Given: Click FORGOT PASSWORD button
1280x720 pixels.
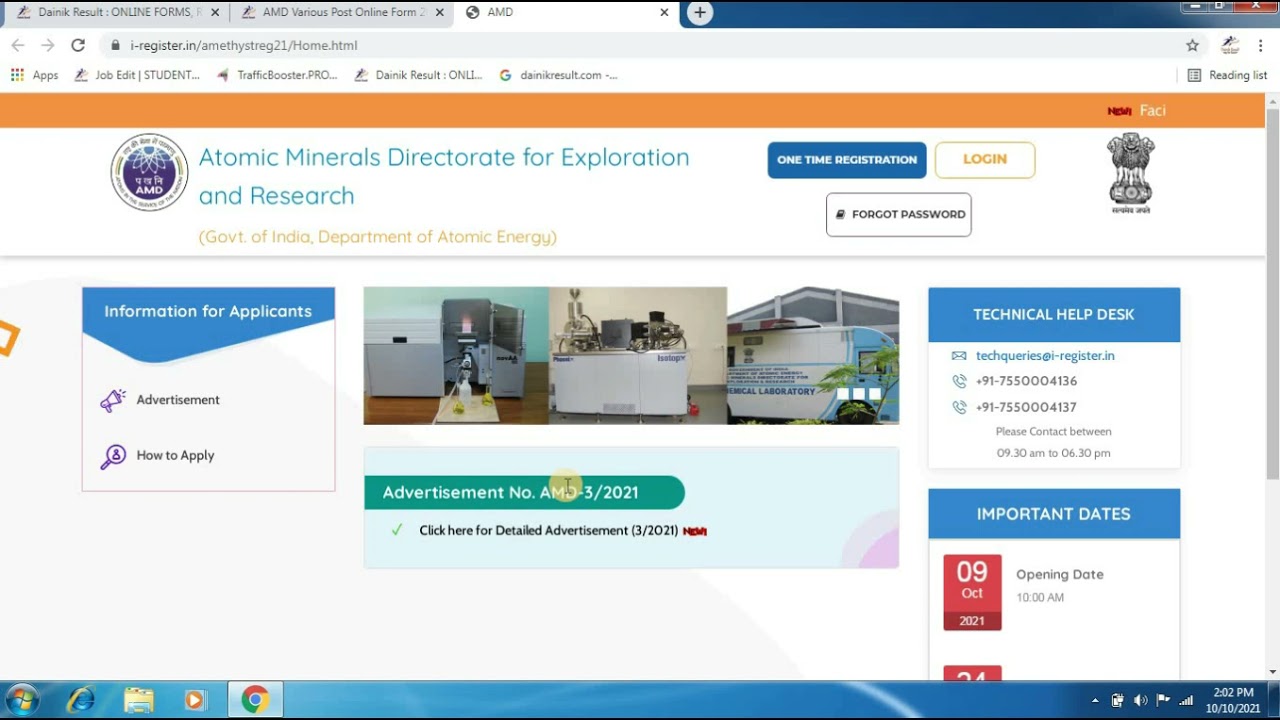Looking at the screenshot, I should pyautogui.click(x=899, y=215).
